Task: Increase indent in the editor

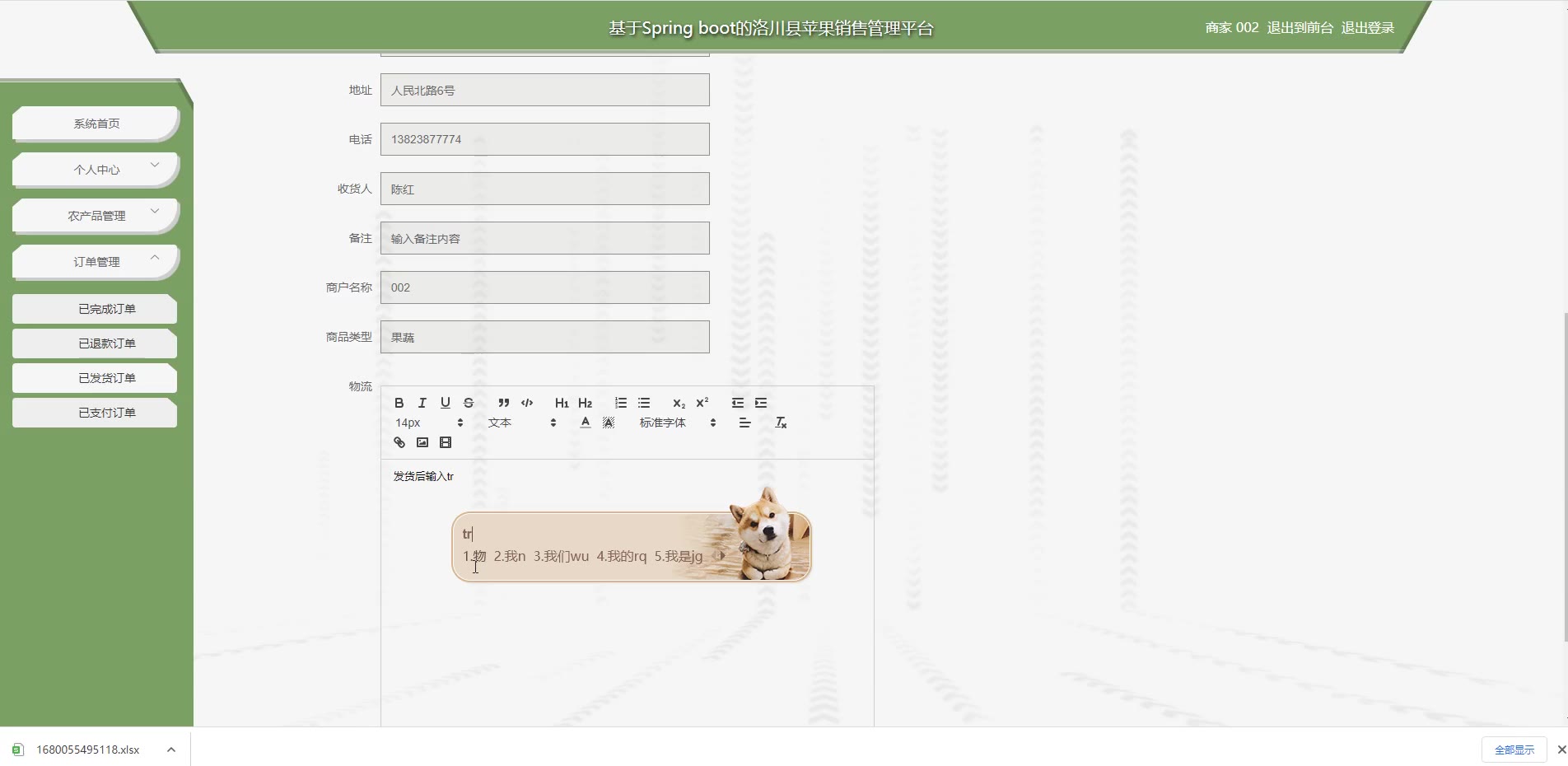Action: coord(761,403)
